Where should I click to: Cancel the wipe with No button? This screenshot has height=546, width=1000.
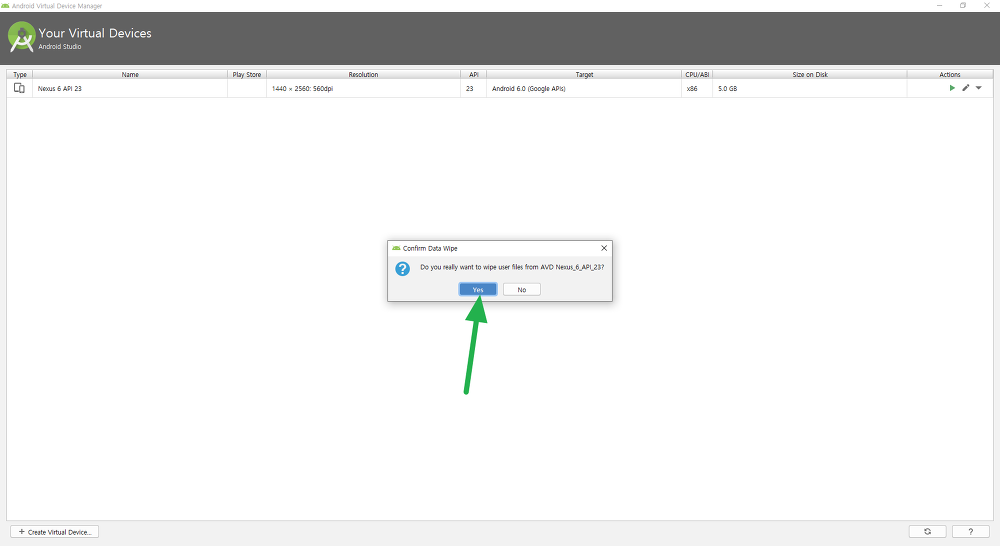coord(522,290)
